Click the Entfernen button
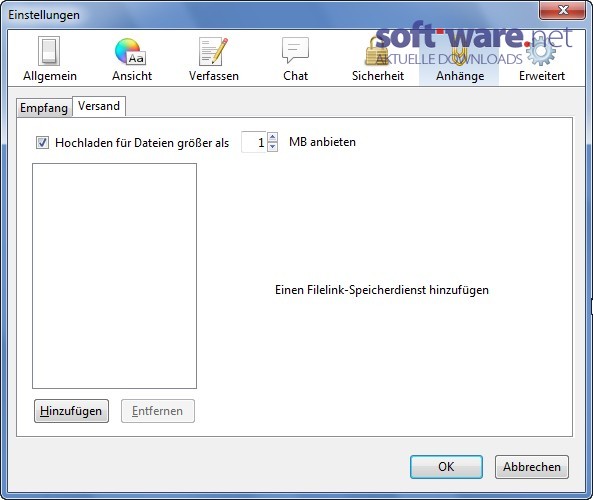 (158, 411)
